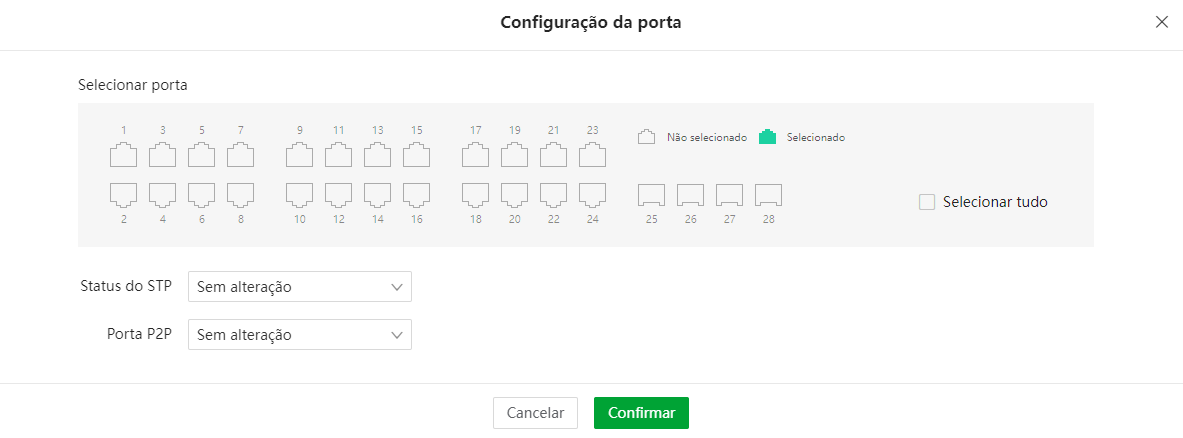Select port 7 in the panel
Screen dimensions: 1183x438
pos(240,155)
